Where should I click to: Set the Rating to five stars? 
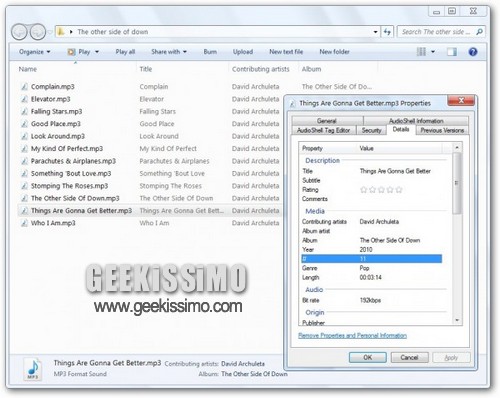tap(399, 190)
